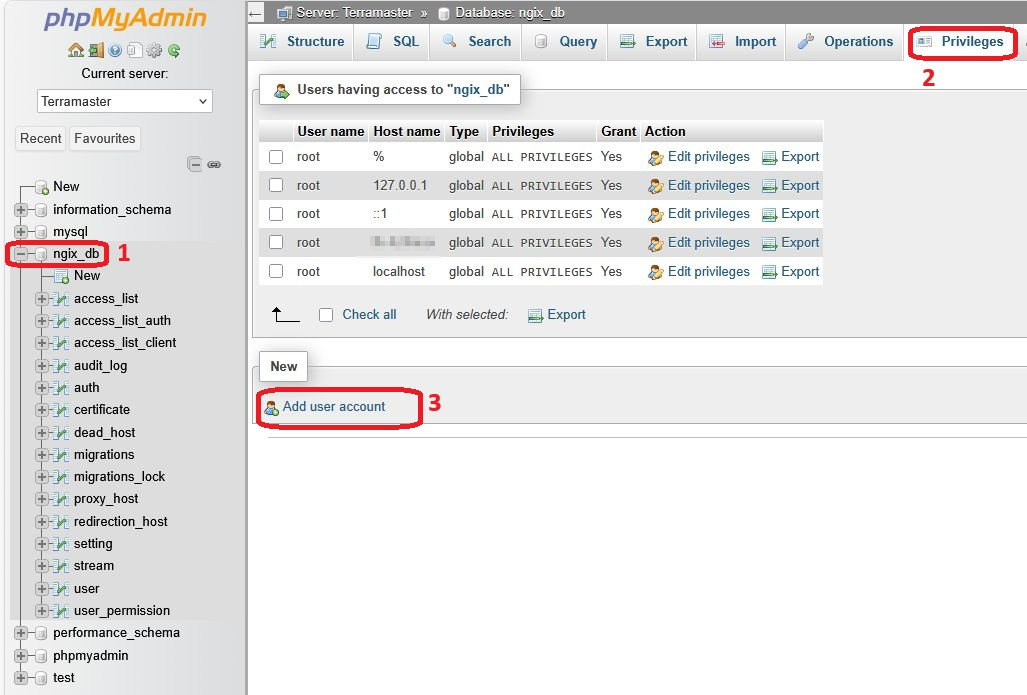Switch to the Structure tab
The image size is (1027, 695).
[x=303, y=42]
